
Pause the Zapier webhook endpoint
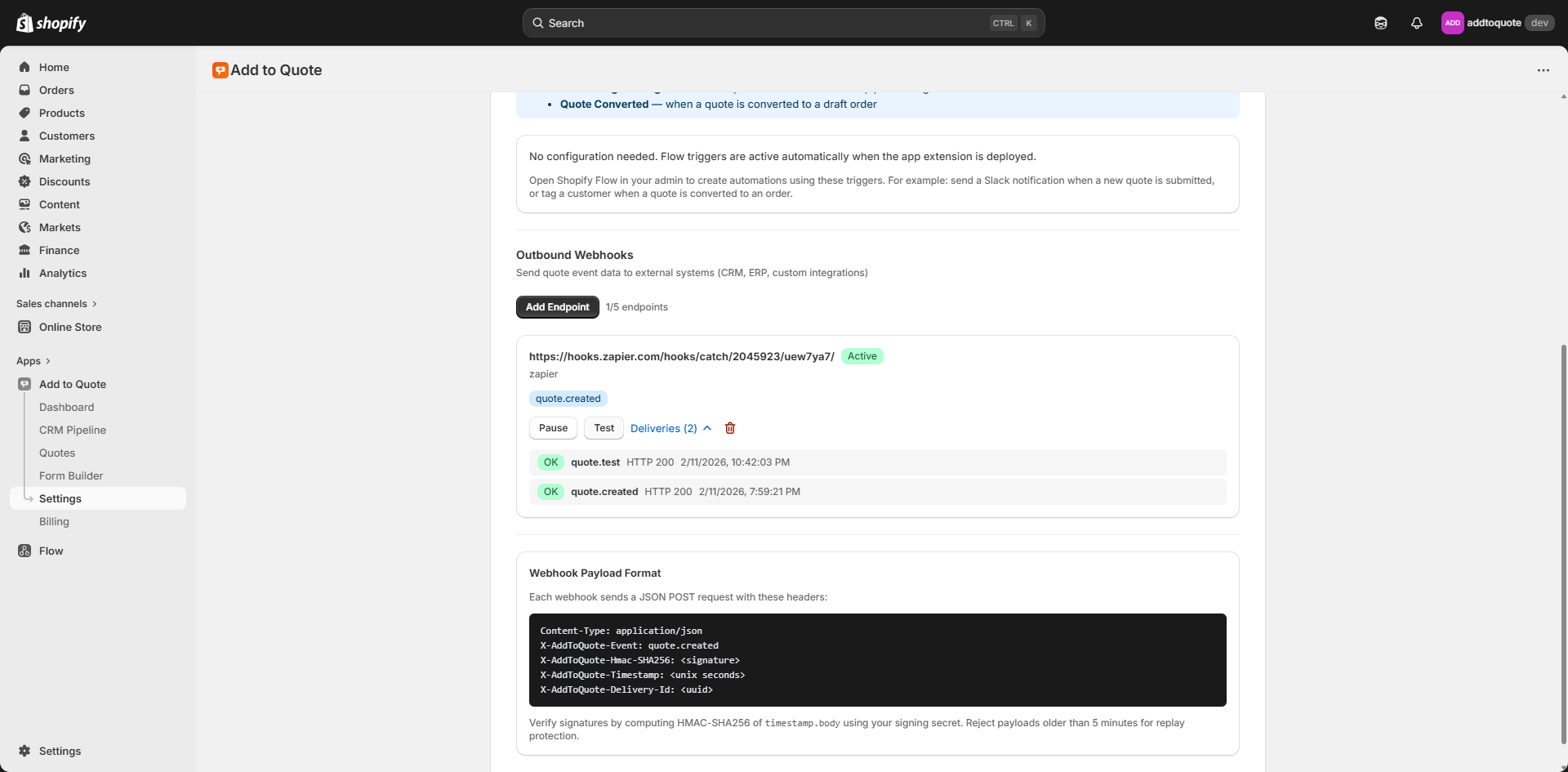(x=552, y=428)
